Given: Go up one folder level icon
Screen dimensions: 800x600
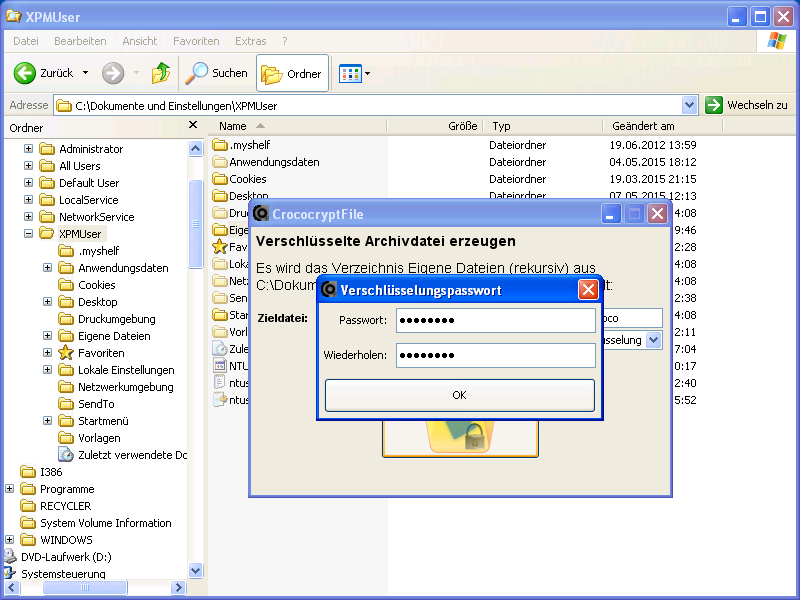Looking at the screenshot, I should [x=161, y=73].
